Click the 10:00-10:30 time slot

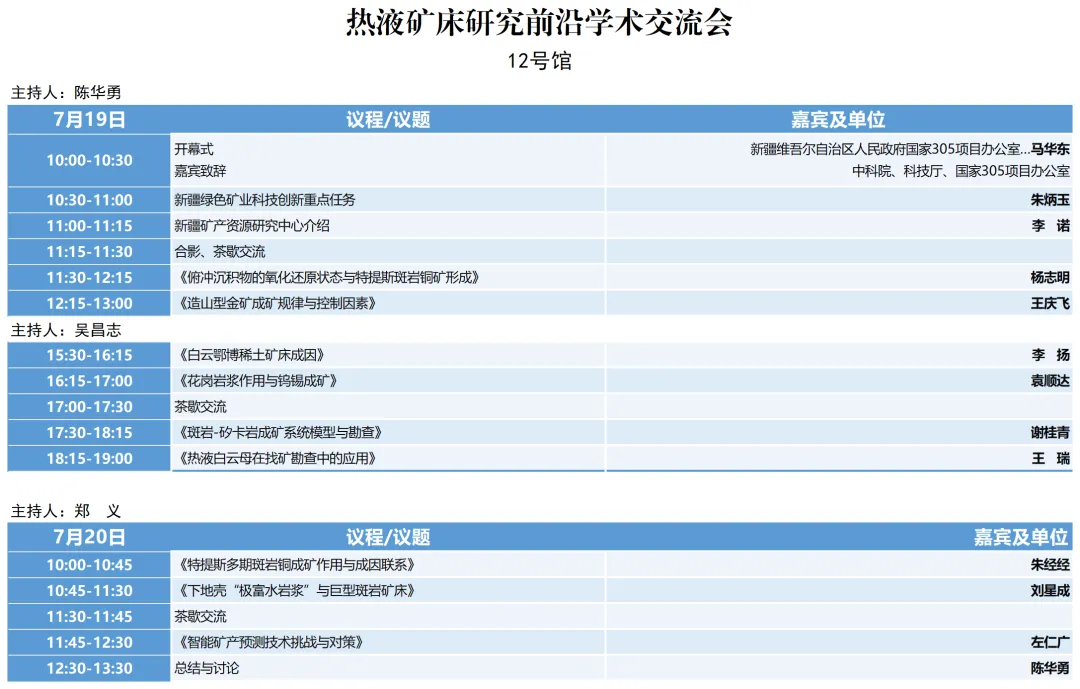[x=88, y=159]
